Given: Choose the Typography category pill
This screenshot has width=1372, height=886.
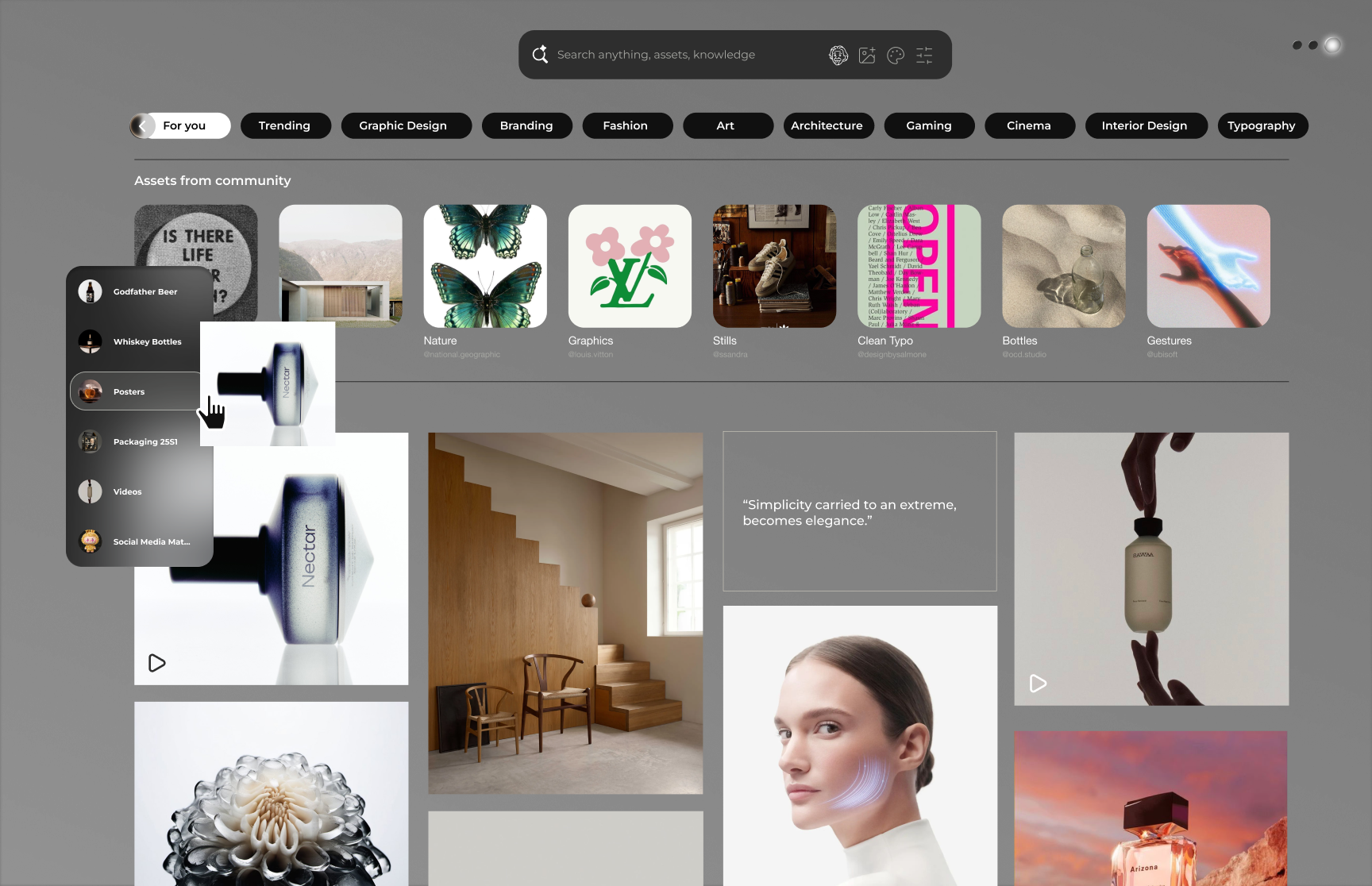Looking at the screenshot, I should pos(1261,125).
